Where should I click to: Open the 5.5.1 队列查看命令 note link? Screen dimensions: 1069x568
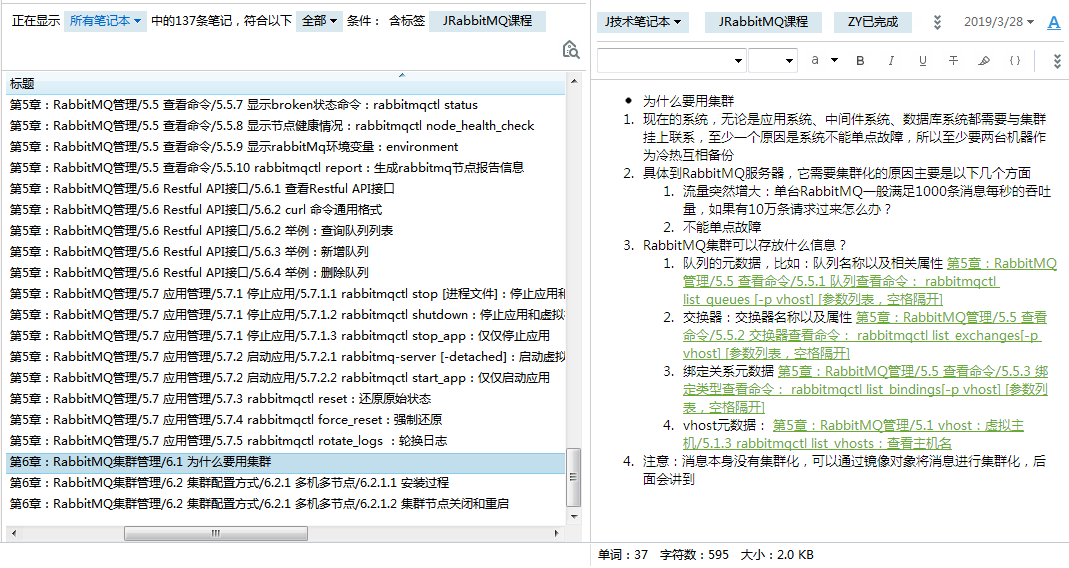(x=870, y=281)
